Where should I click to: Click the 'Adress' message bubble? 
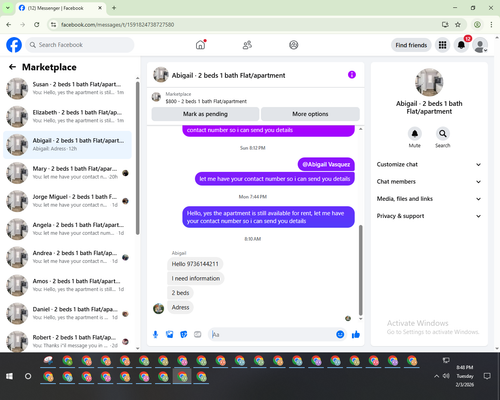tap(180, 307)
